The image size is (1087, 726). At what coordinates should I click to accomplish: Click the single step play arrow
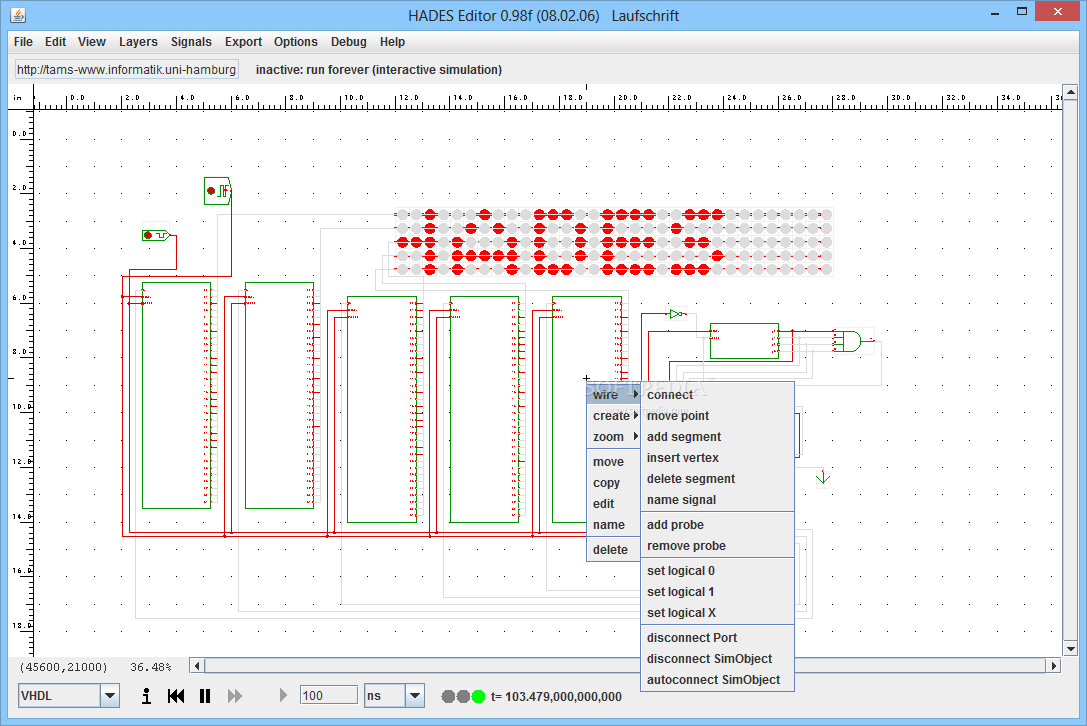click(283, 695)
